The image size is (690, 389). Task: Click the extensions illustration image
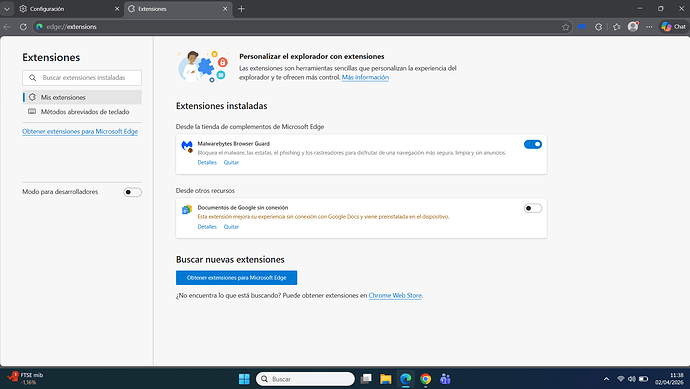tap(203, 66)
